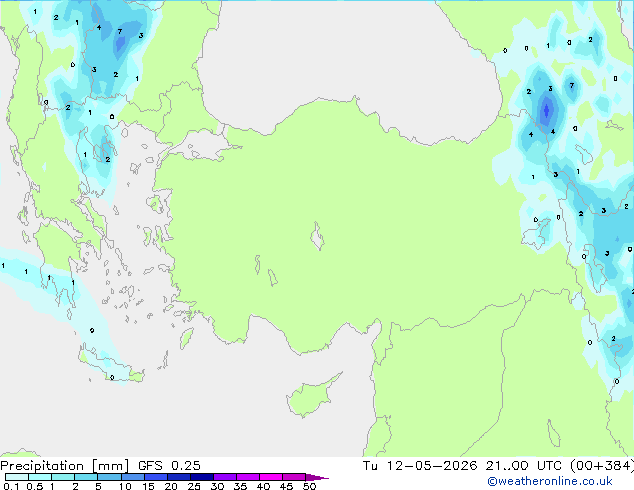Viewport: 634px width, 490px height.
Task: Click the island of Cyprus on the map
Action: [311, 396]
